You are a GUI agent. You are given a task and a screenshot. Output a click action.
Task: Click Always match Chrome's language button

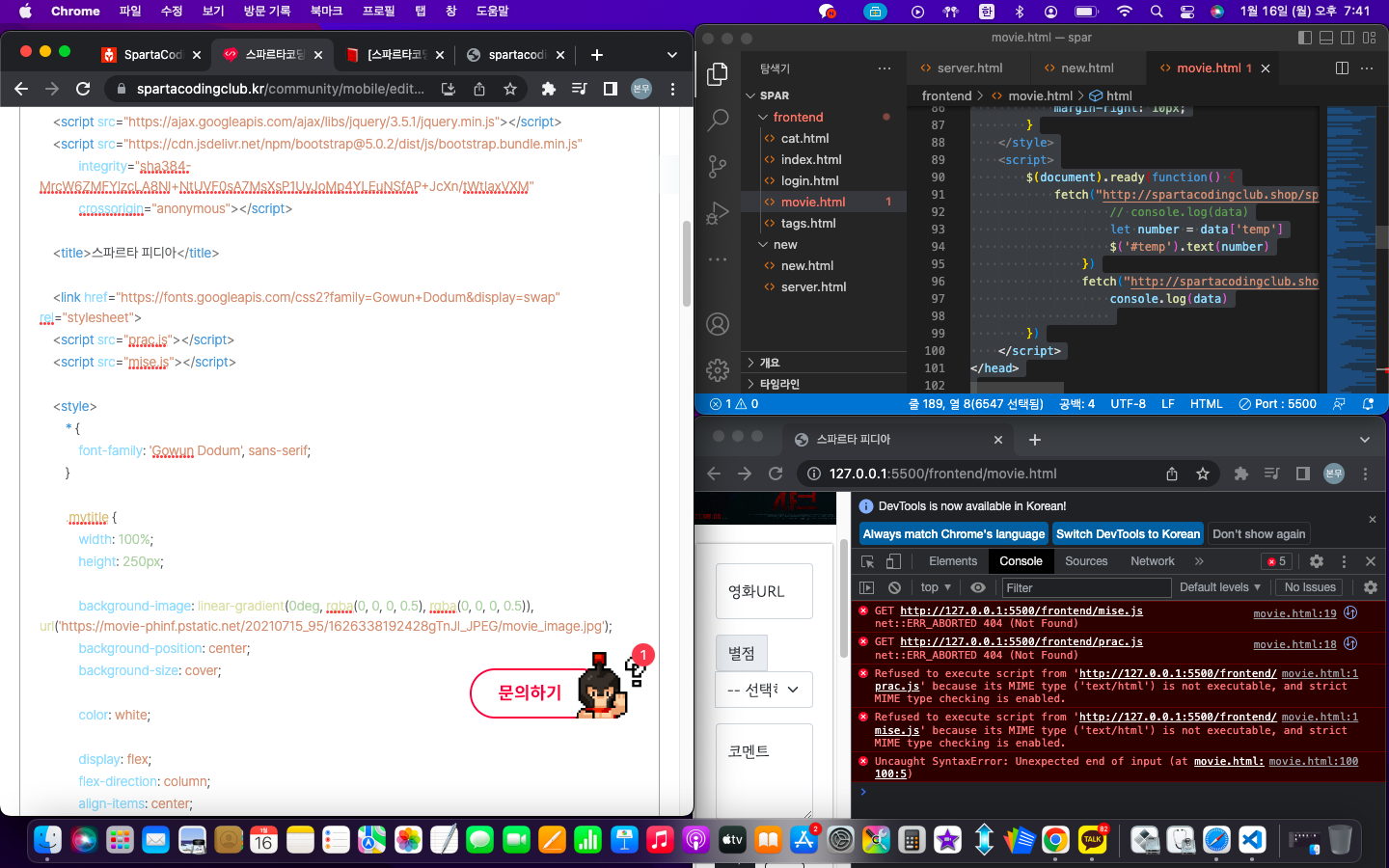(954, 534)
